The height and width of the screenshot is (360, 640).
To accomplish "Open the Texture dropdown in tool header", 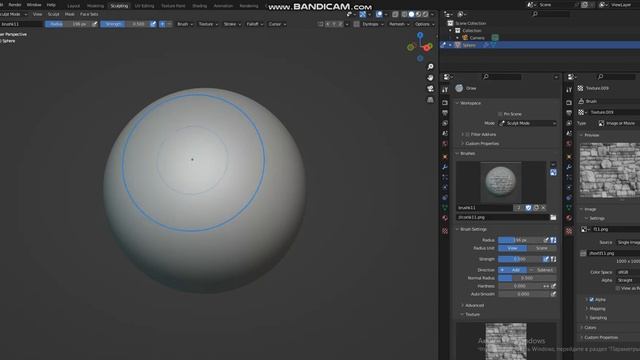I will (208, 24).
